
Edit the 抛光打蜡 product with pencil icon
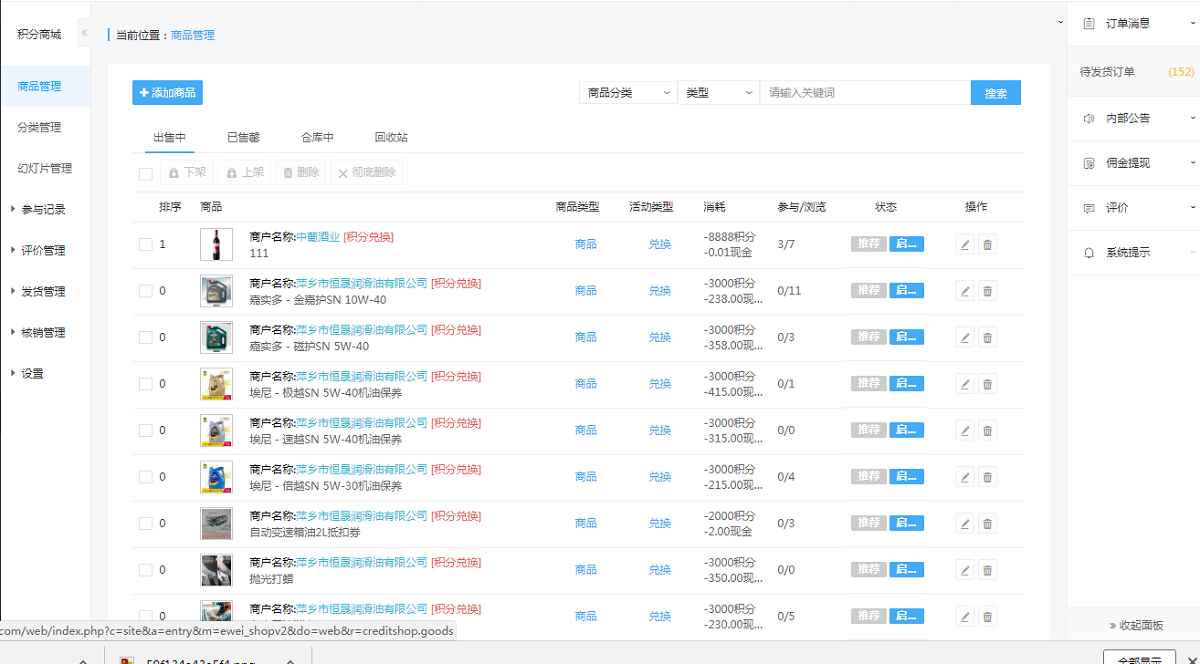click(965, 570)
